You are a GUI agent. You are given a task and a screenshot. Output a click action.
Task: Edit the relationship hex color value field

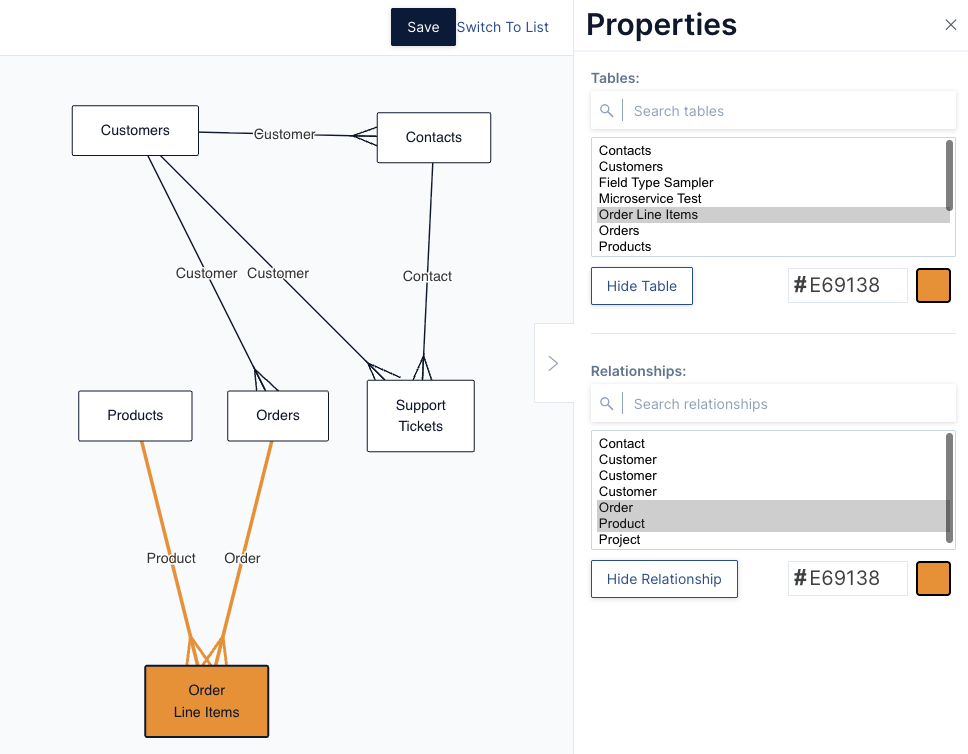pos(847,579)
